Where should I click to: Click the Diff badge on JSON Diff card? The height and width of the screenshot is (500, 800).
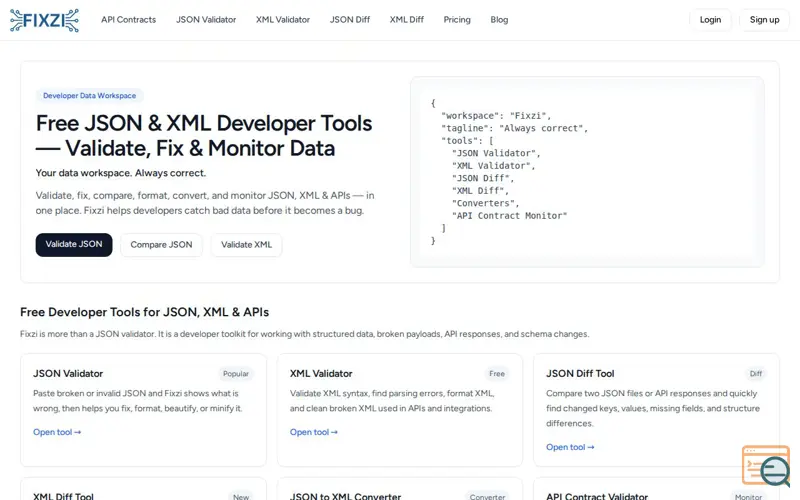tap(756, 374)
